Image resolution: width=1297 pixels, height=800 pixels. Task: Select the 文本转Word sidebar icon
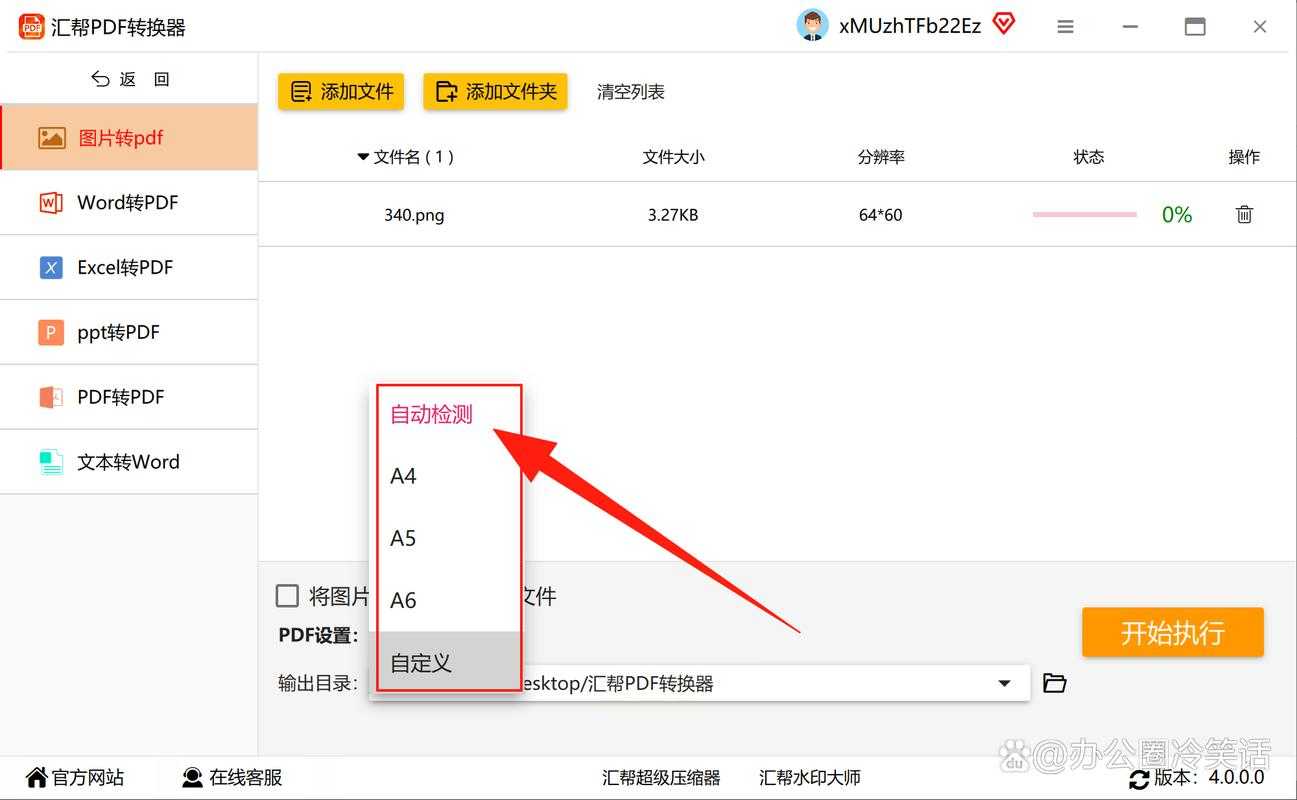click(x=50, y=461)
